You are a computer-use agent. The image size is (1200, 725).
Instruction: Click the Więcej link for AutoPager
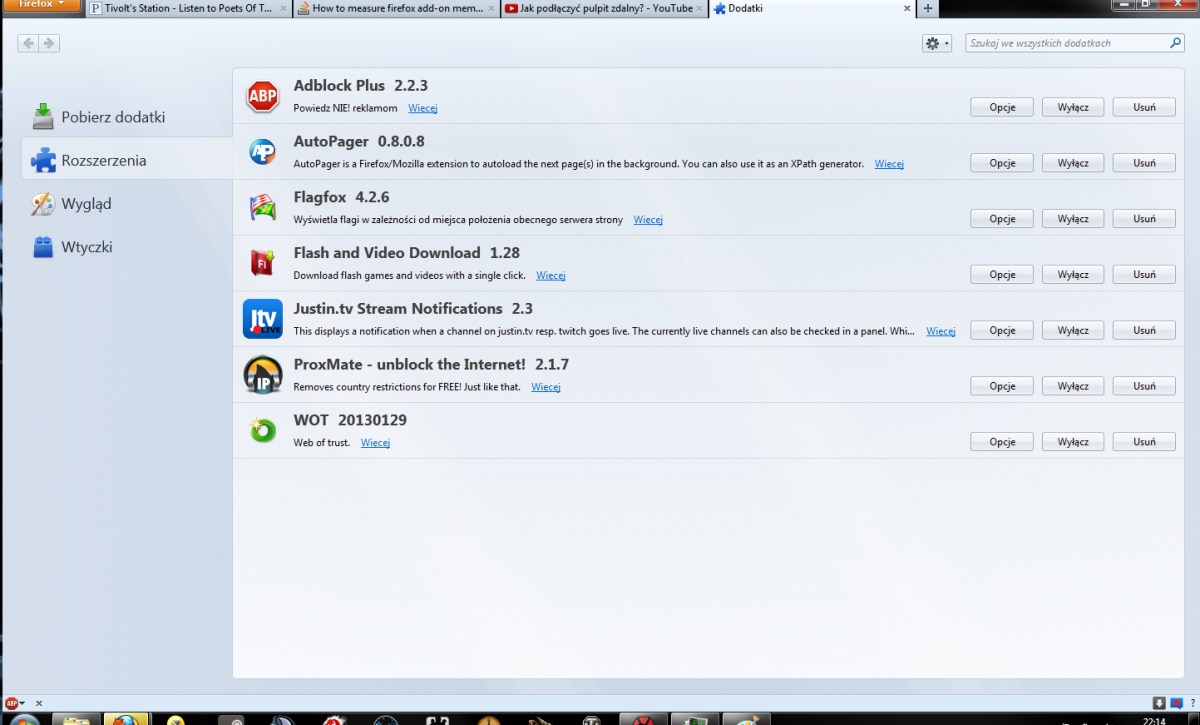tap(889, 164)
